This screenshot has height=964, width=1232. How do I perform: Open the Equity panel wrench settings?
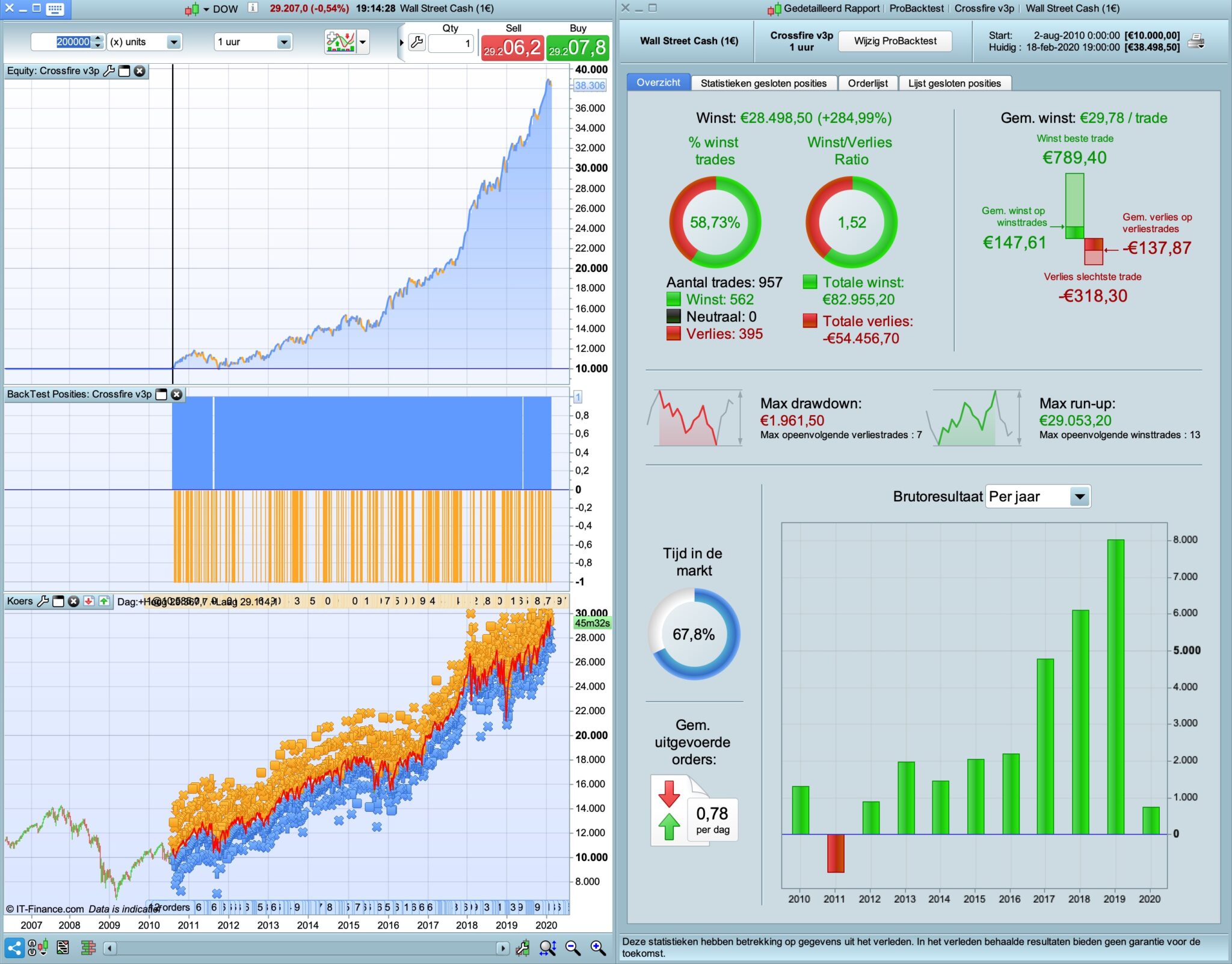tap(109, 71)
